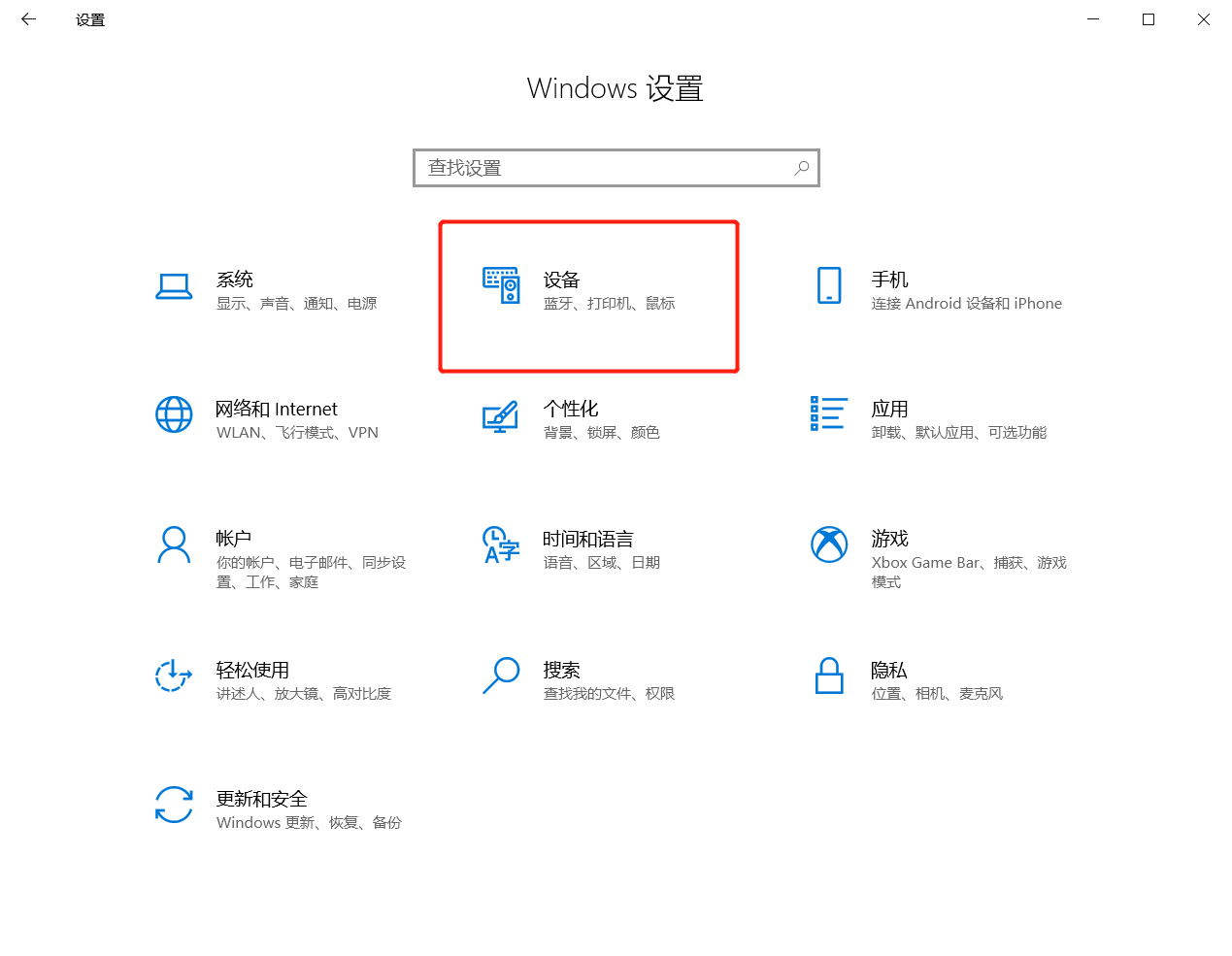Click the 系统 laptop icon
The image size is (1232, 956).
pyautogui.click(x=174, y=286)
